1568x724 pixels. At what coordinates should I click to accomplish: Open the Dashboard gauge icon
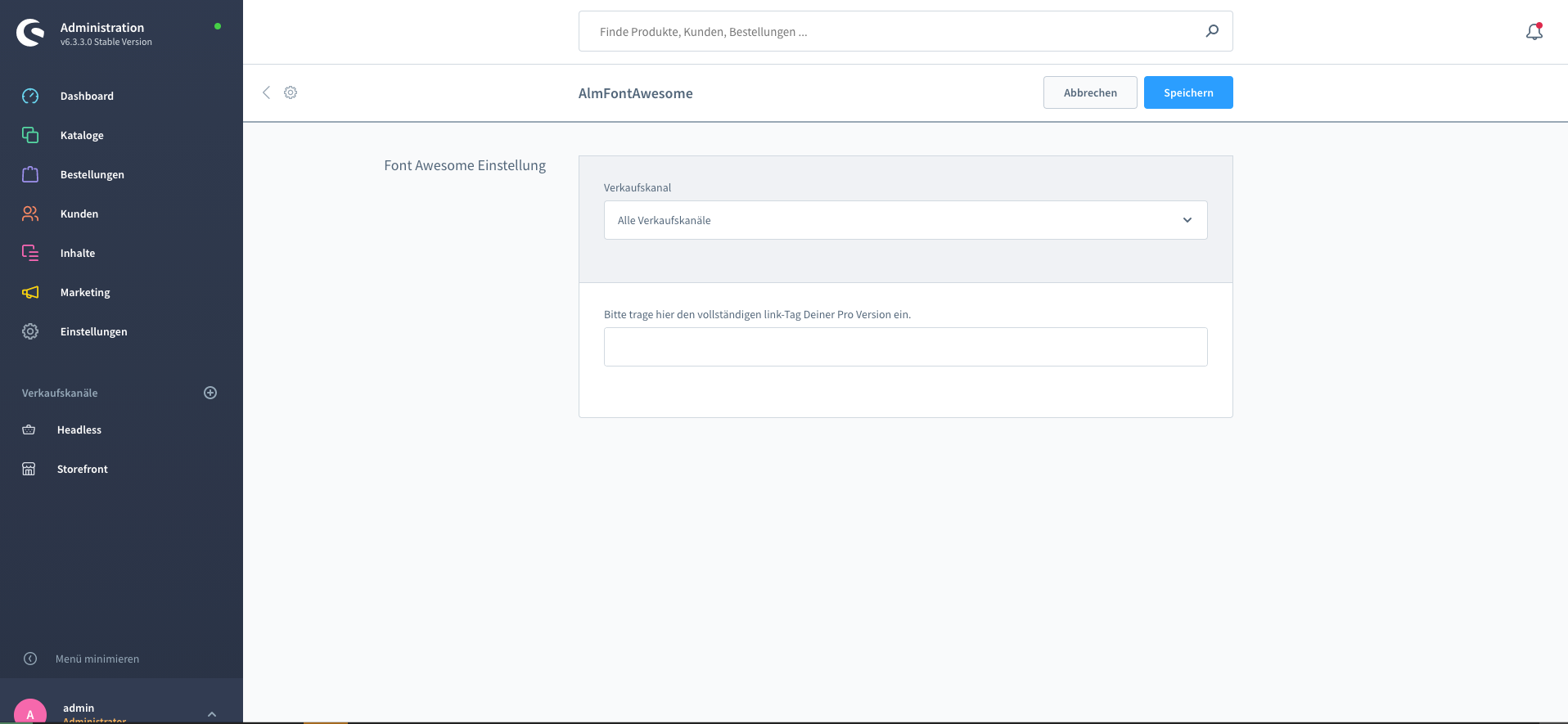[30, 96]
